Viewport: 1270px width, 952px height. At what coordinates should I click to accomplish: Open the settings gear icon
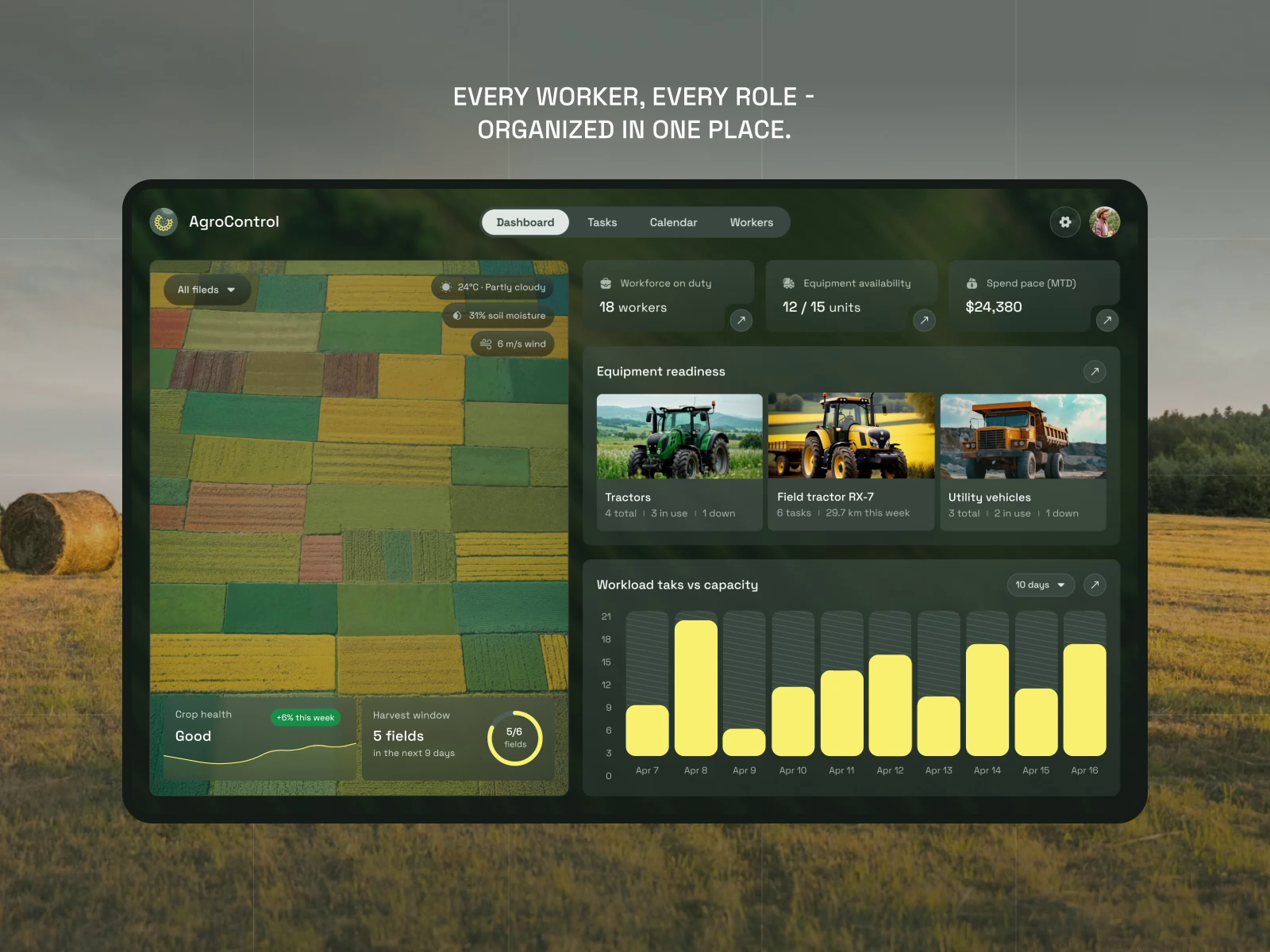[x=1064, y=222]
